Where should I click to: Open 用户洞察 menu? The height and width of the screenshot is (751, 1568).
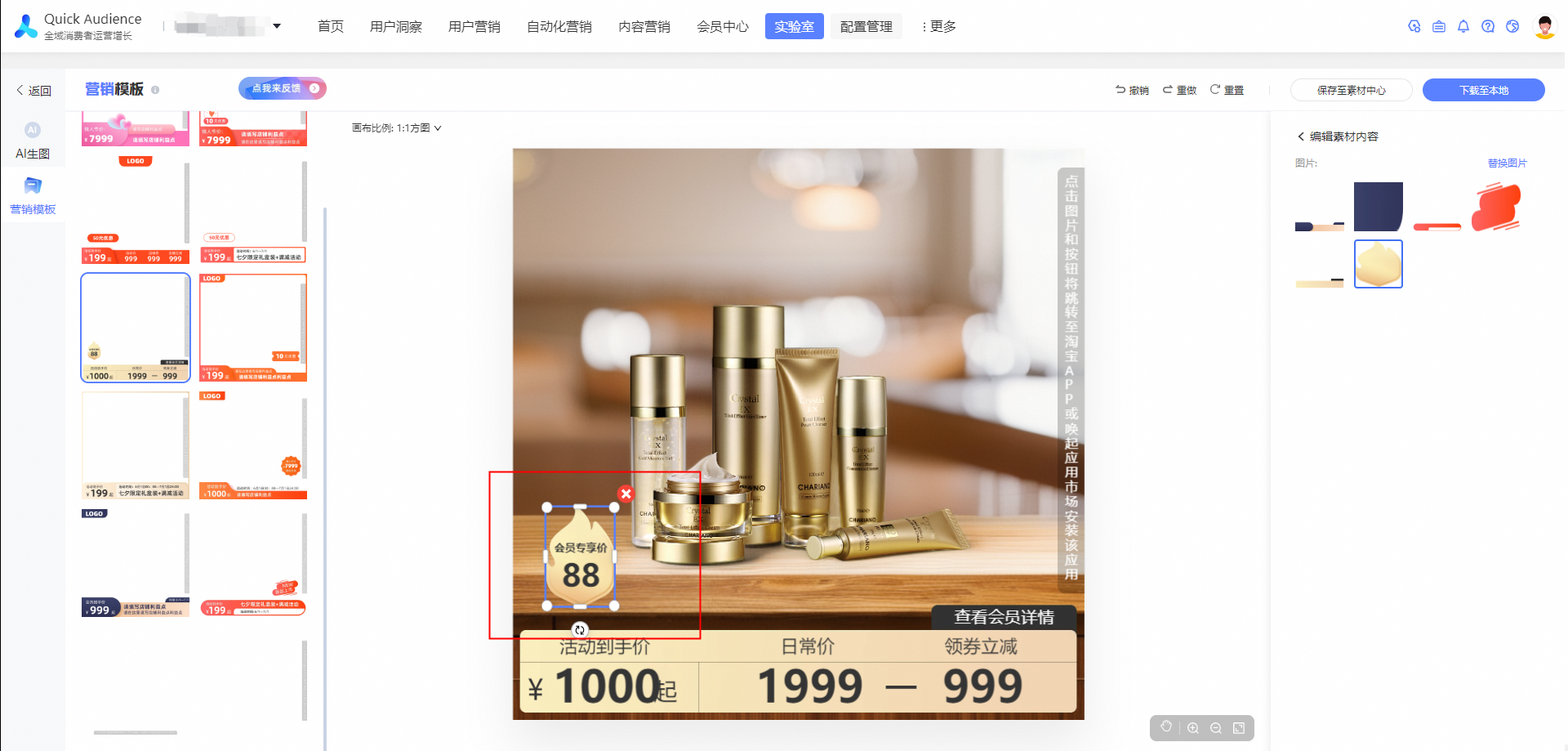pyautogui.click(x=396, y=26)
